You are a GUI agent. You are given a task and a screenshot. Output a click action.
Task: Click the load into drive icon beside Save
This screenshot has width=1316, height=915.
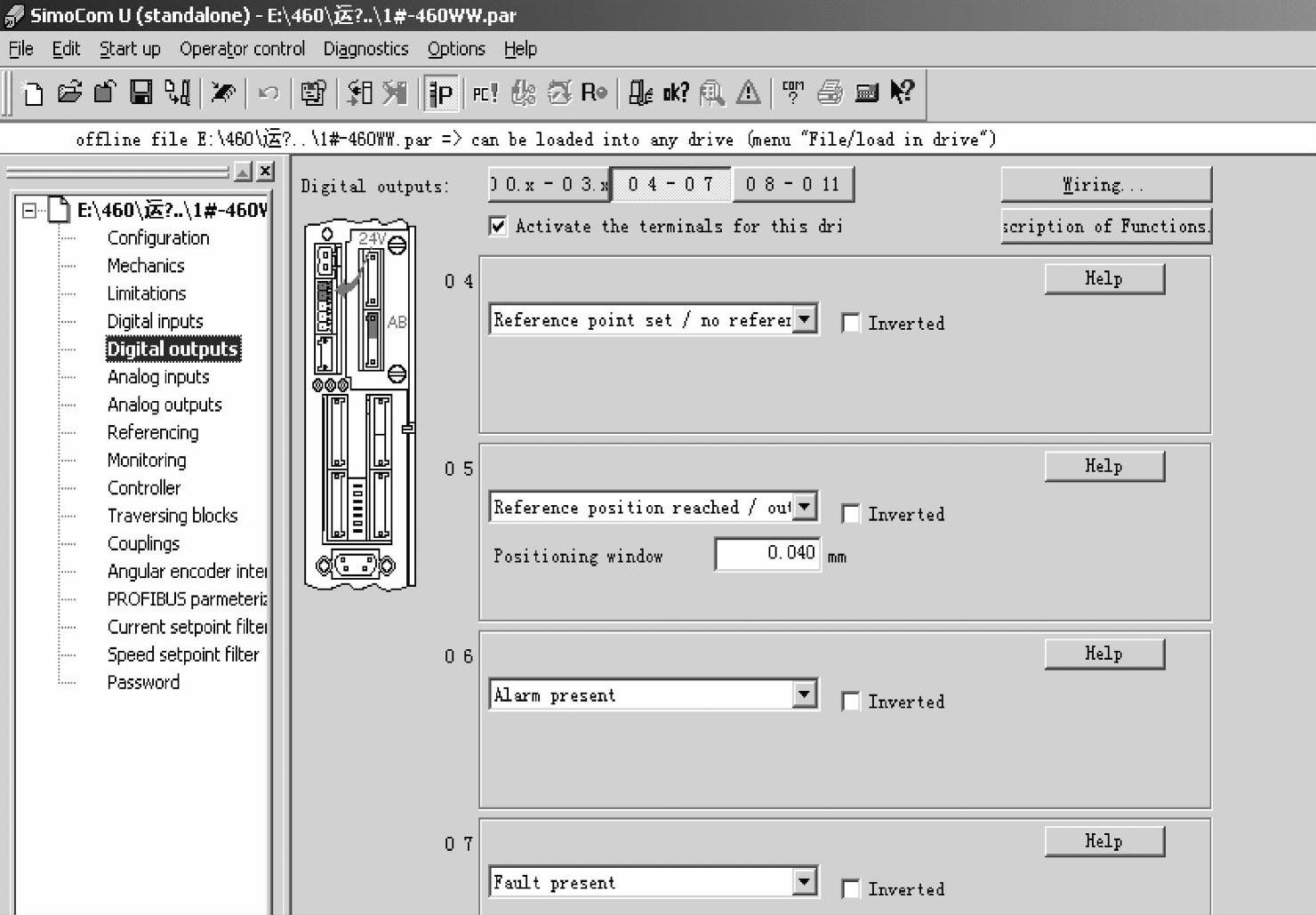[178, 92]
